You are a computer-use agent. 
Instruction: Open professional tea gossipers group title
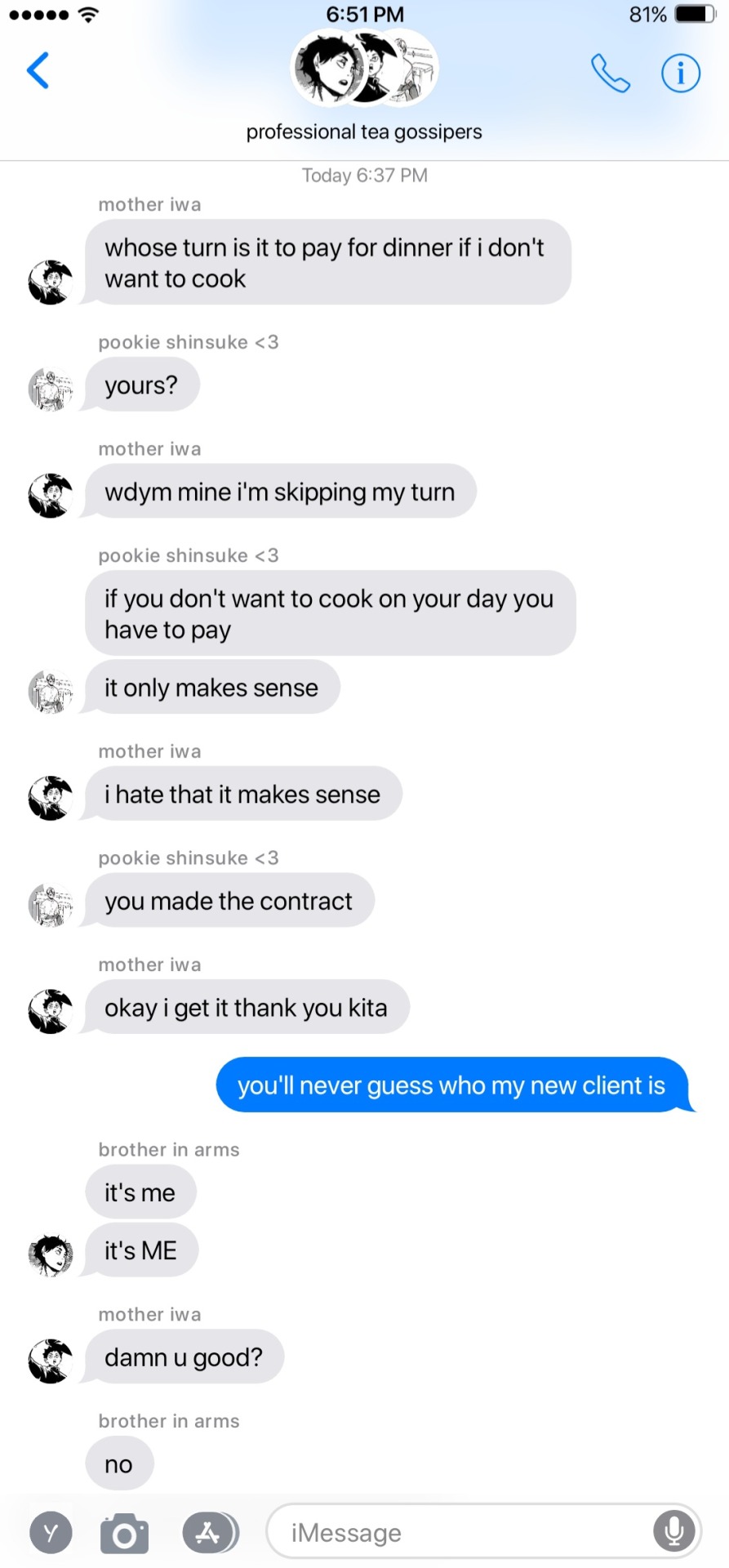(364, 132)
